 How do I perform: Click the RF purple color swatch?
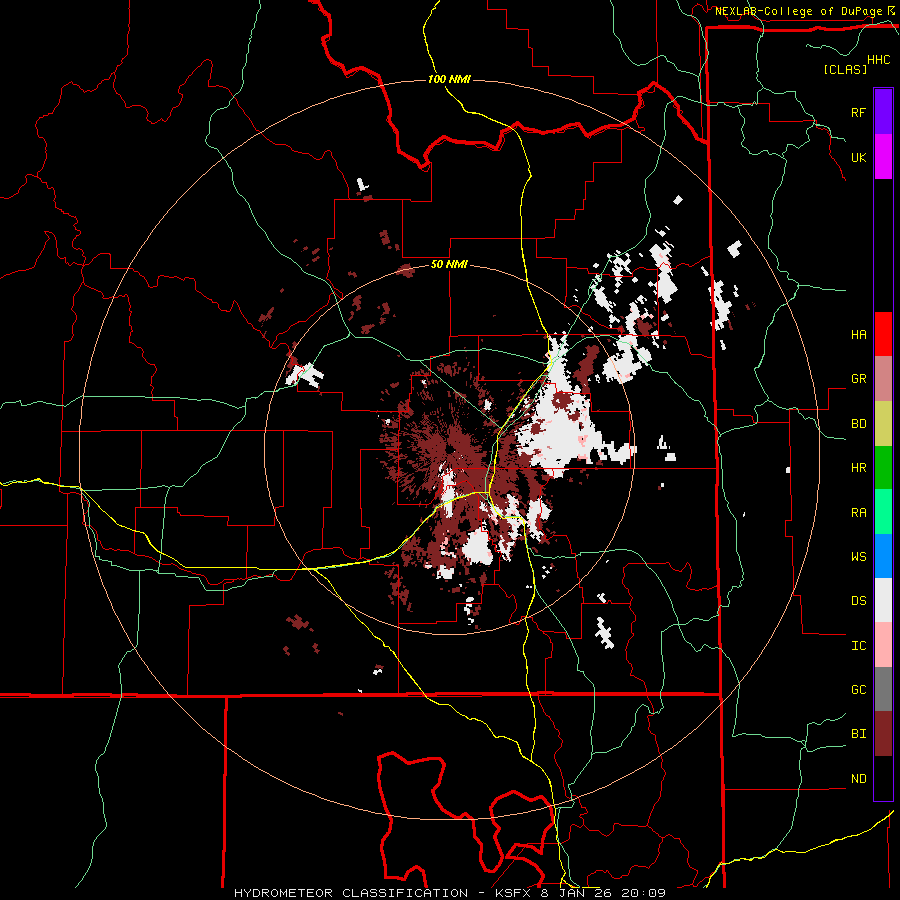pos(883,112)
